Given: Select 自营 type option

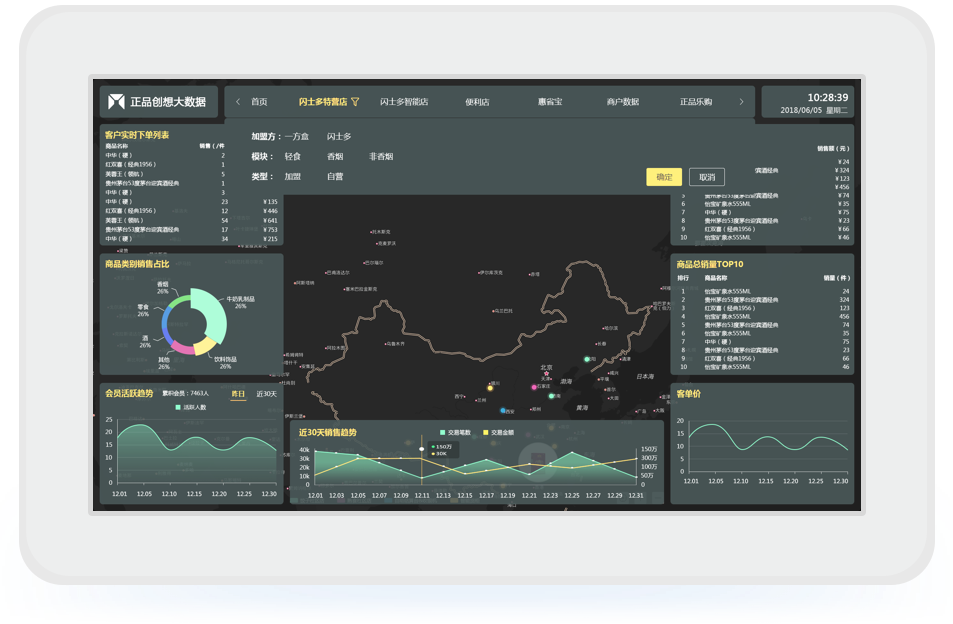Looking at the screenshot, I should 335,176.
